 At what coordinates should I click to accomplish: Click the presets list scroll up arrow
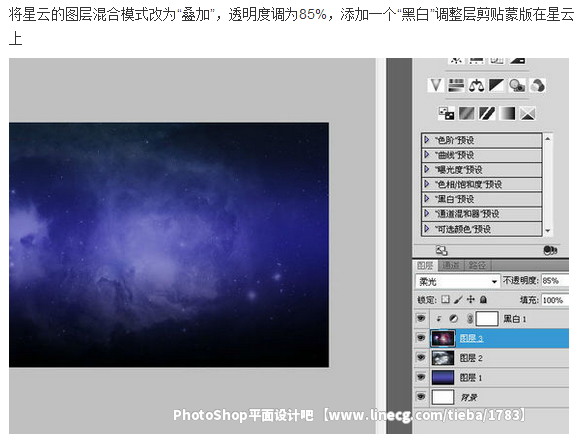(548, 138)
